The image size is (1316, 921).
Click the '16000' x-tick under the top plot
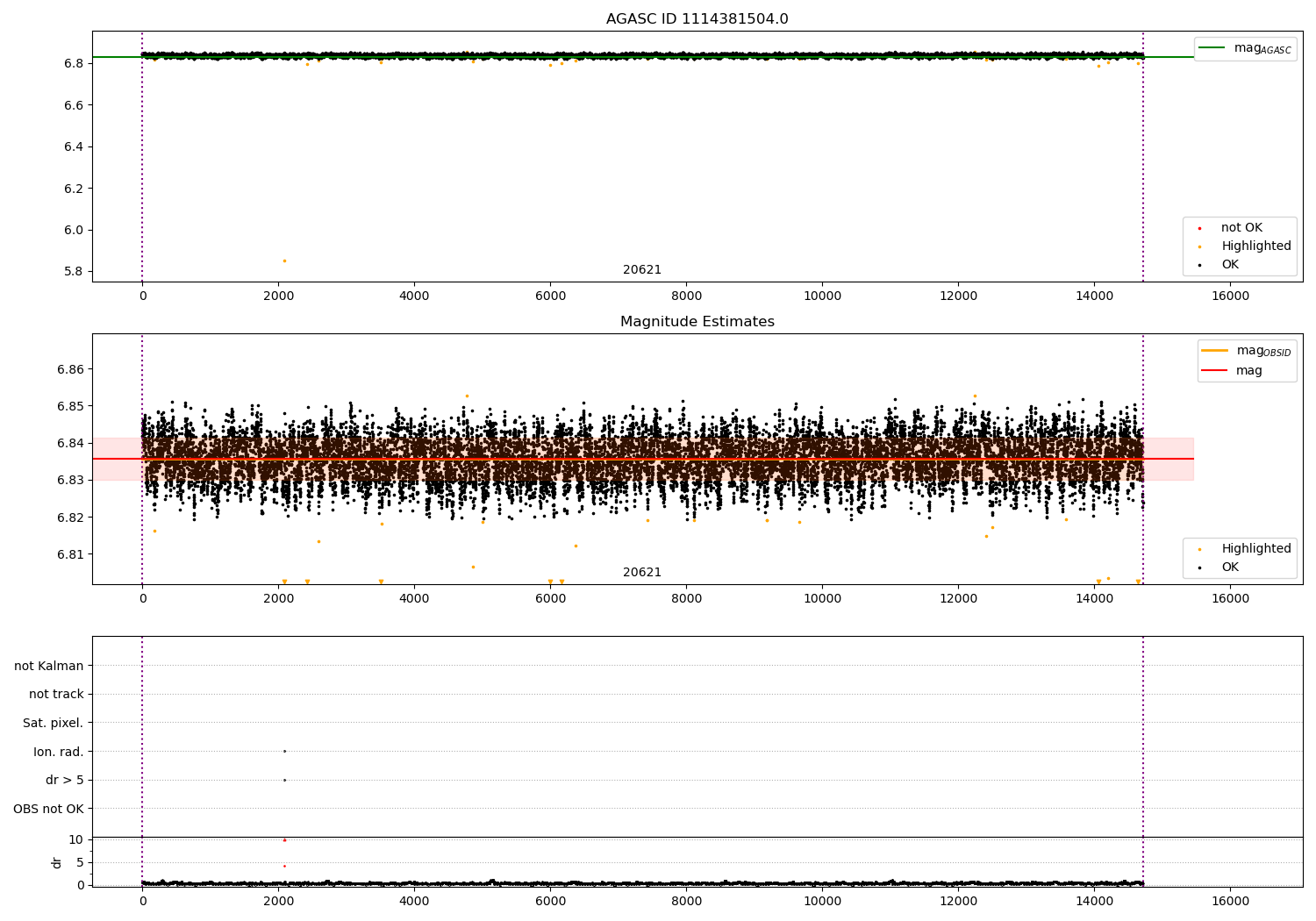[1230, 296]
